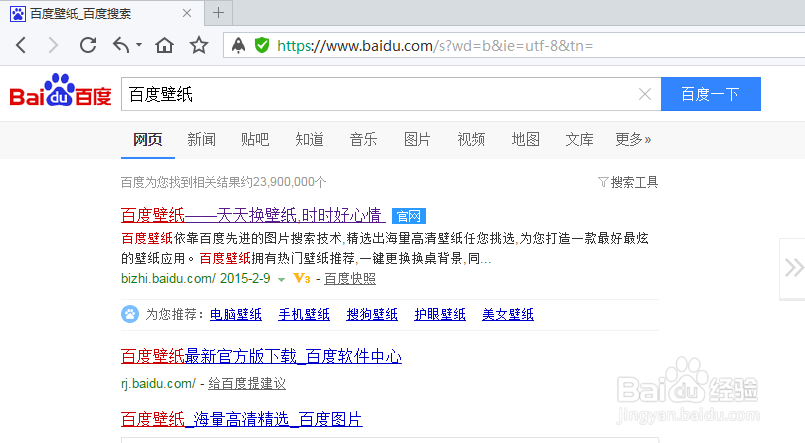Click the rocket speed-mode icon in address bar
This screenshot has height=443, width=805.
point(238,46)
